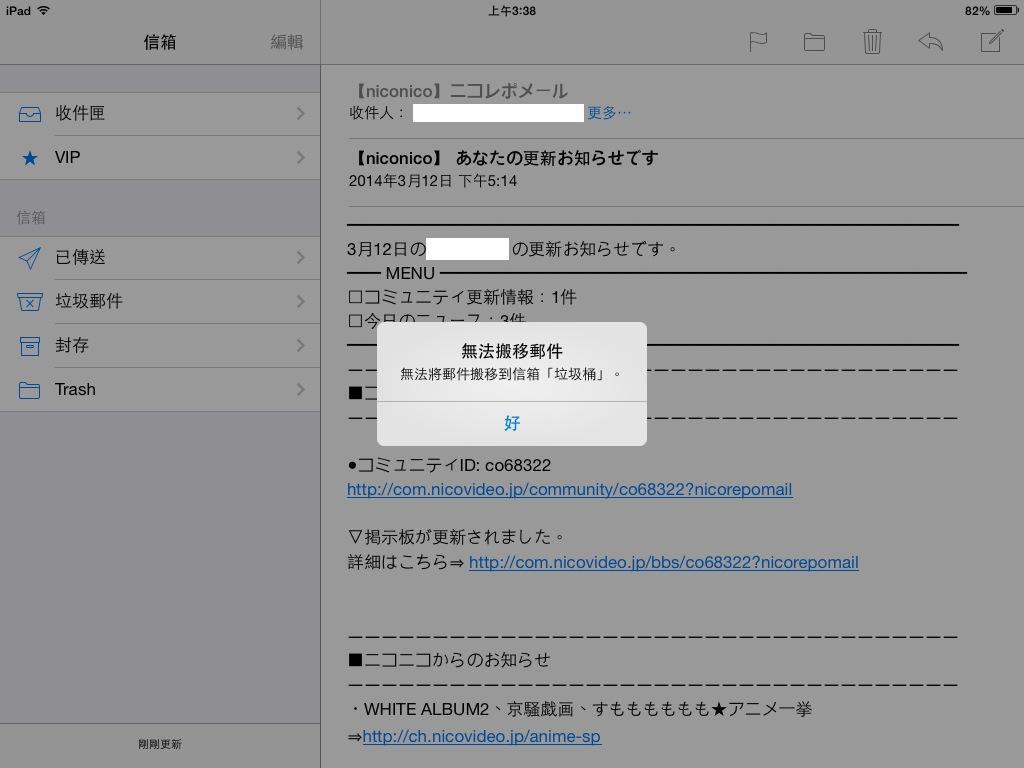
Task: Expand the 收件匣 row chevron
Action: (300, 114)
